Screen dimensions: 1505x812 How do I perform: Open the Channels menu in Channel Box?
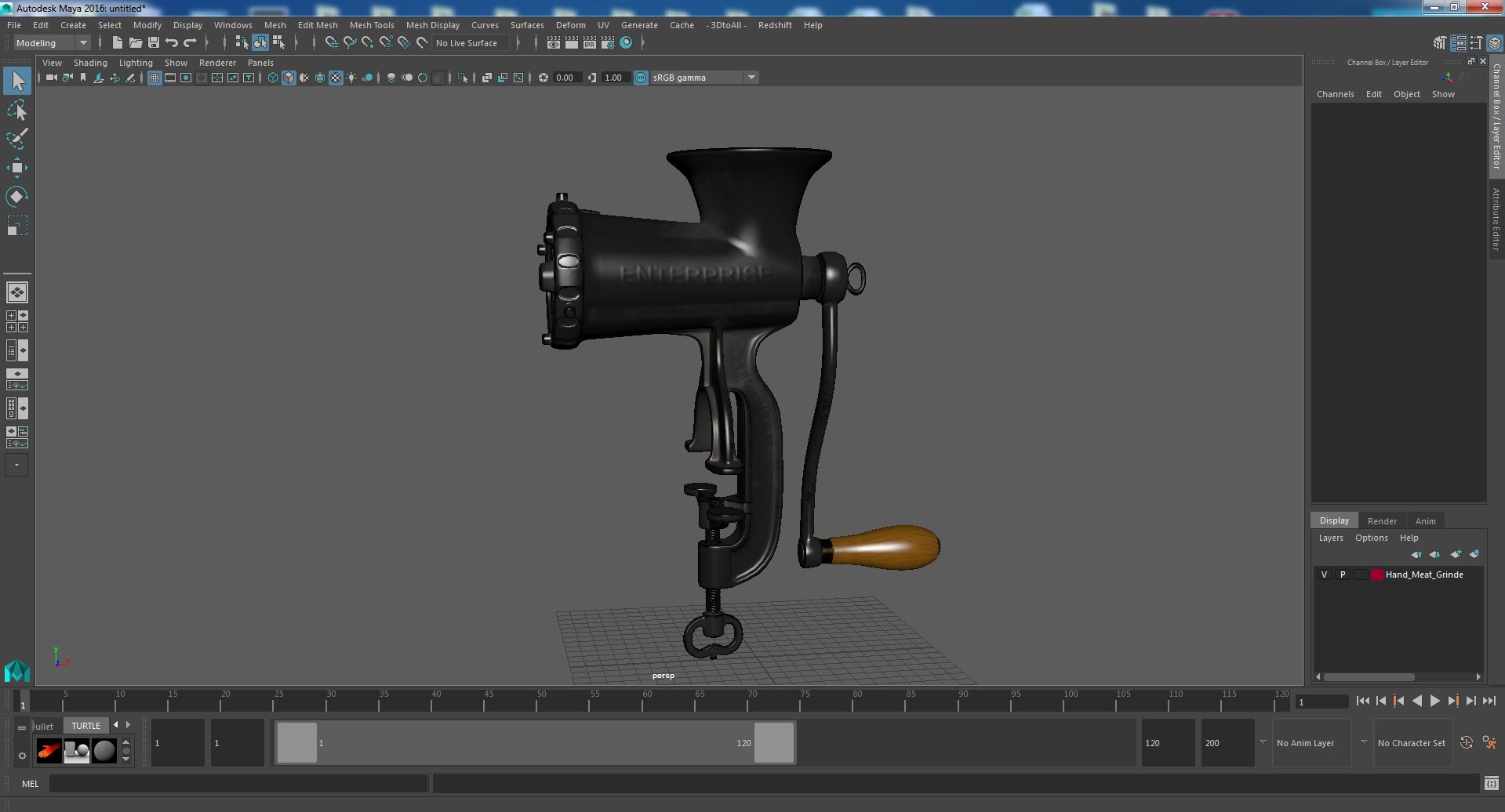[1335, 94]
